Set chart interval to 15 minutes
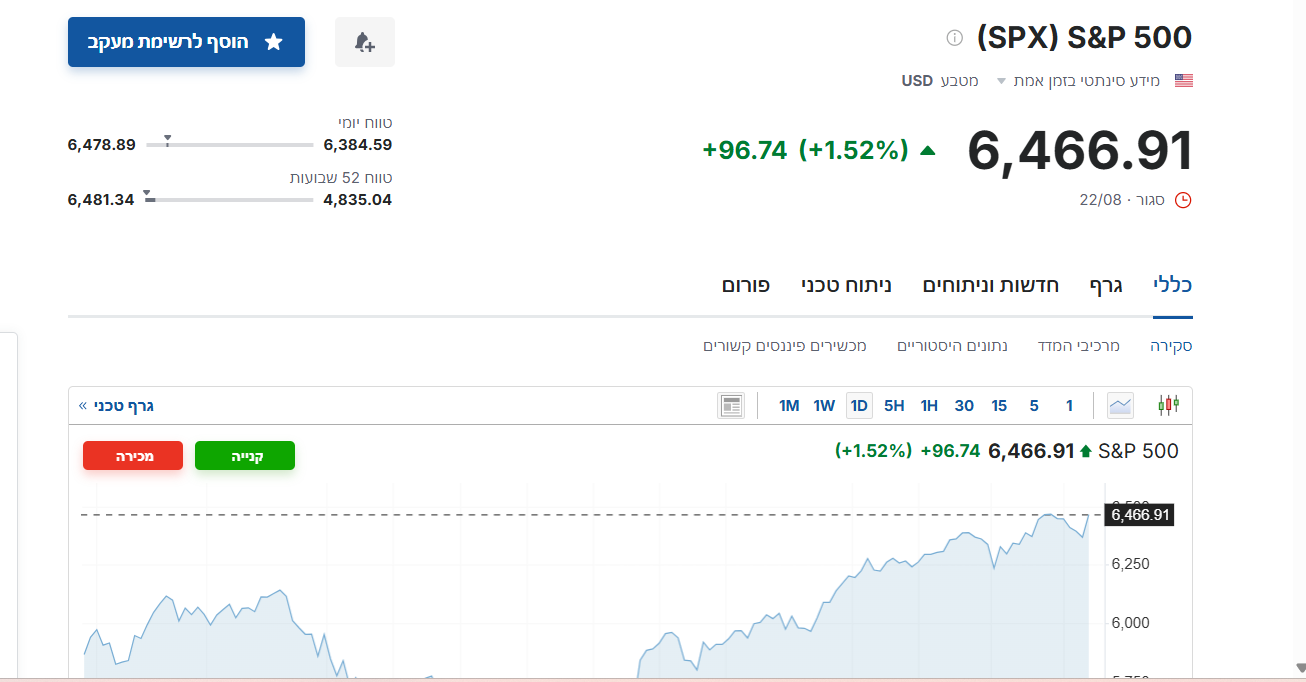 [x=999, y=405]
